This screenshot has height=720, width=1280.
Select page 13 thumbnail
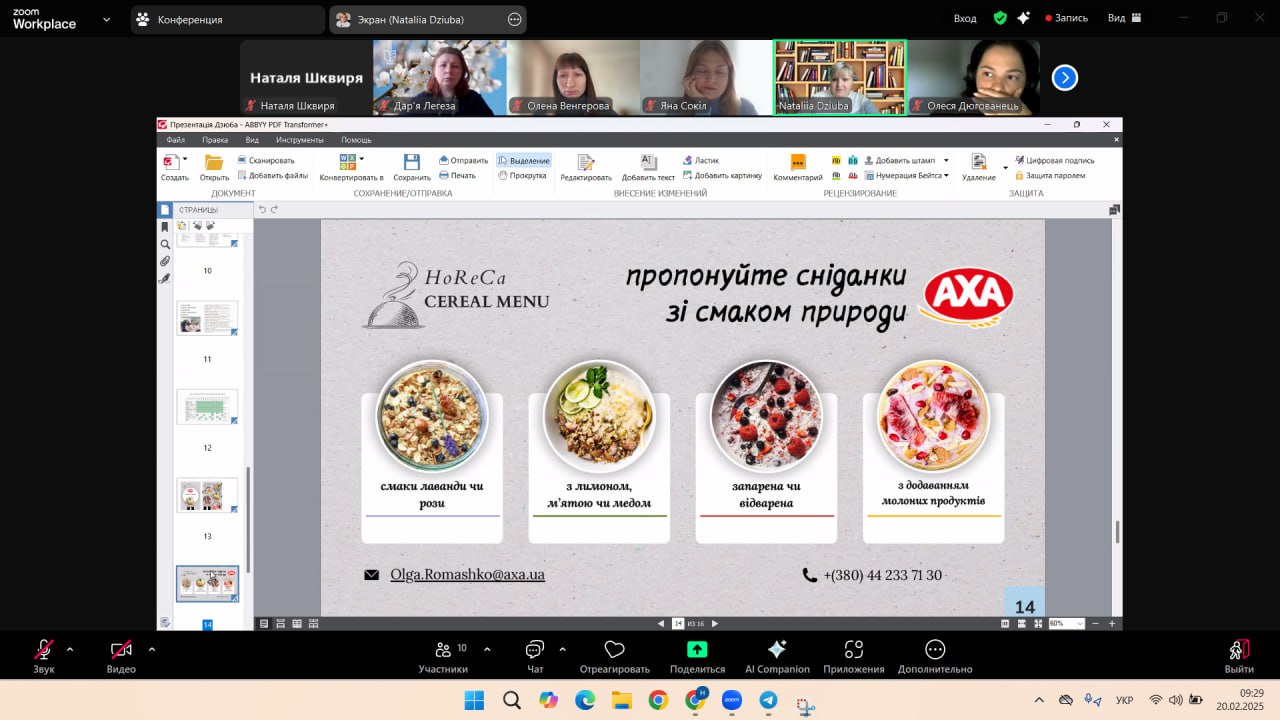[x=208, y=495]
